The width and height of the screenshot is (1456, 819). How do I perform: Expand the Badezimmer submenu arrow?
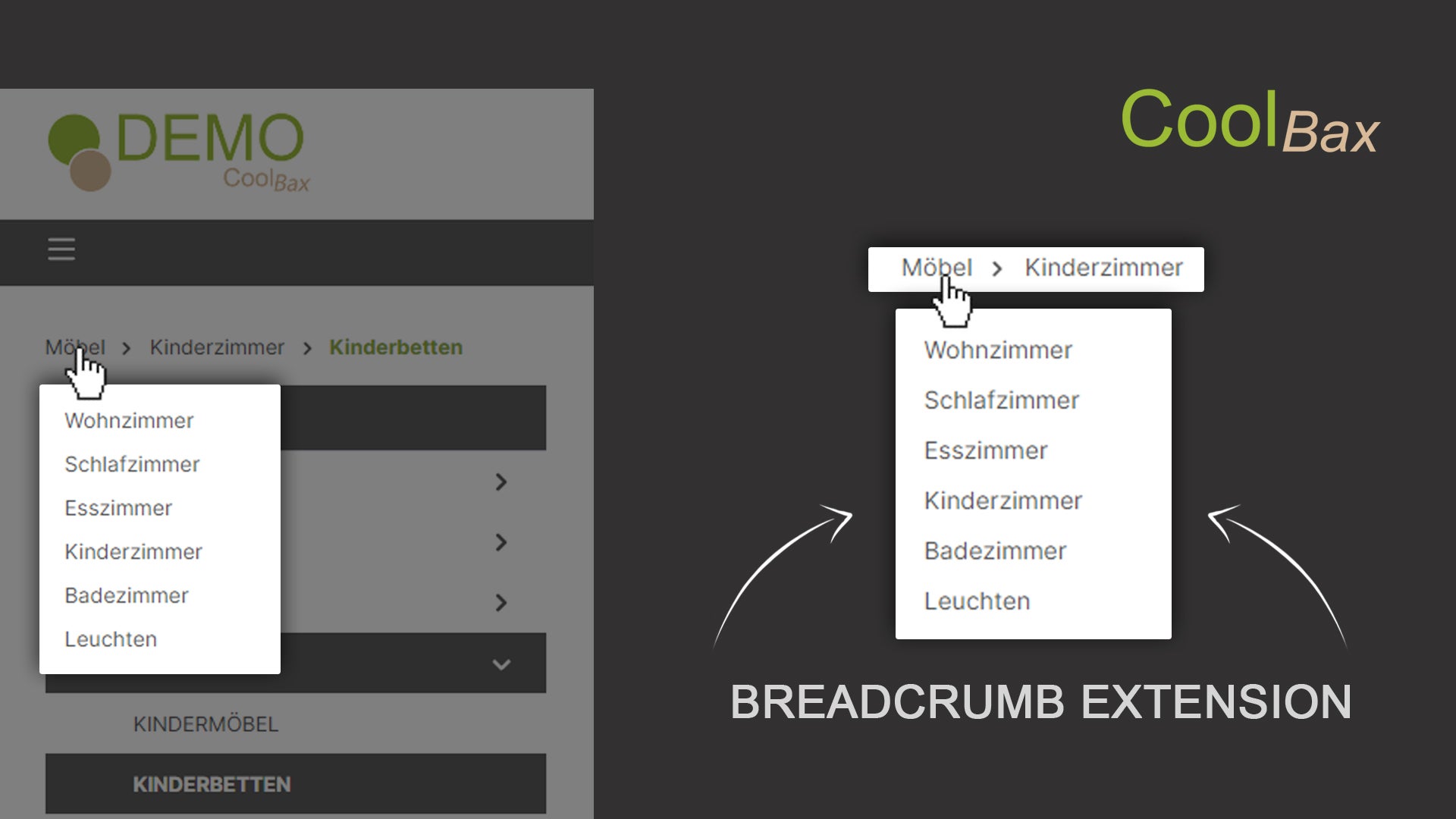(x=500, y=602)
